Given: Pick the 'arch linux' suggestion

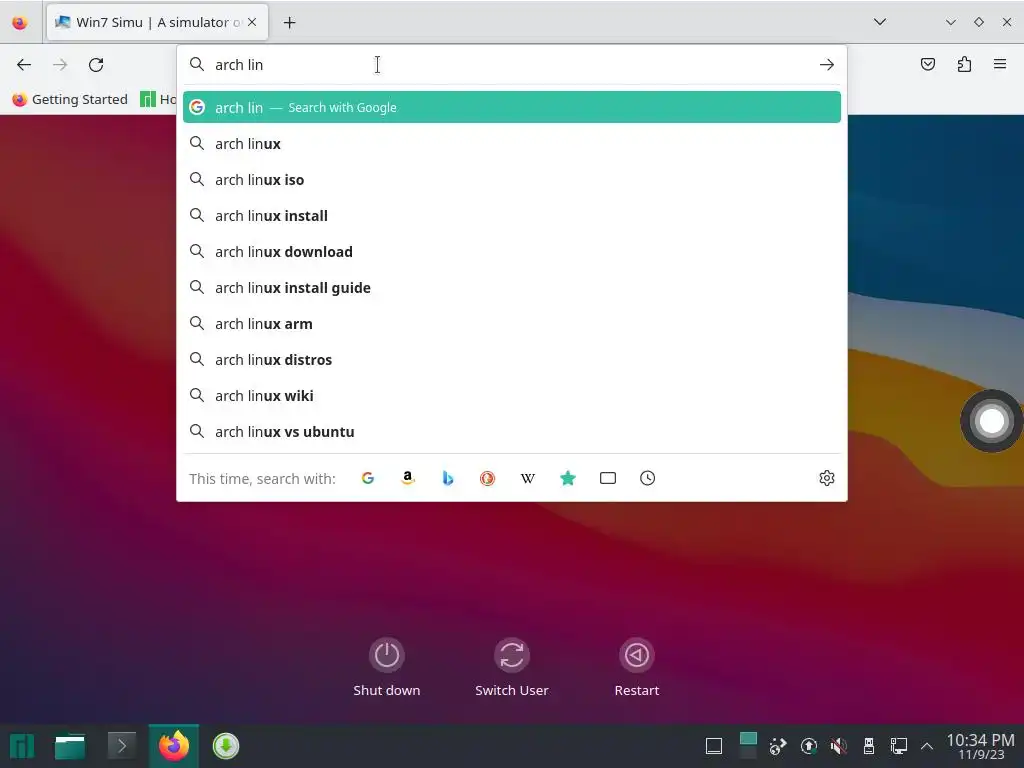Looking at the screenshot, I should [x=511, y=144].
